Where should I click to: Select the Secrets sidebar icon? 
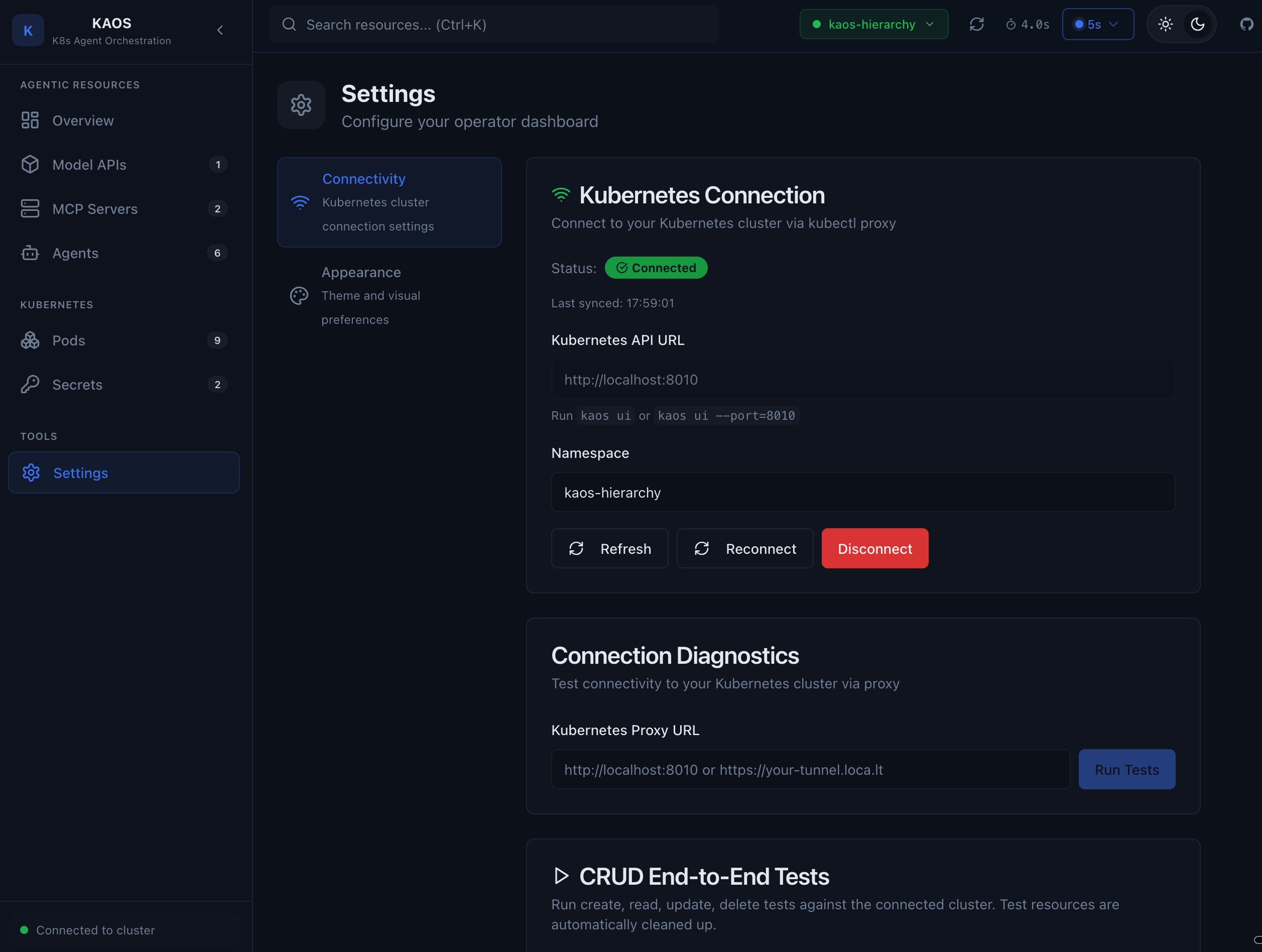(x=30, y=384)
